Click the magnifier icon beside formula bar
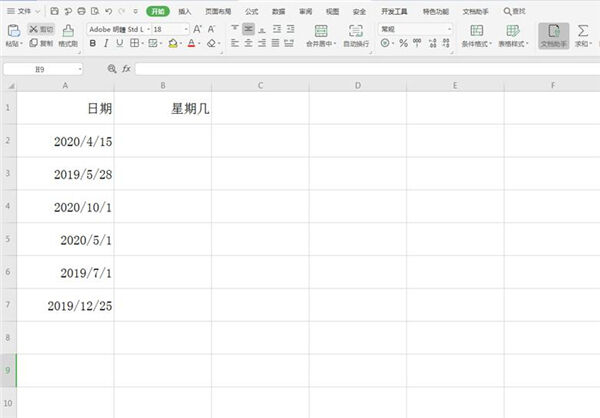 click(x=112, y=69)
